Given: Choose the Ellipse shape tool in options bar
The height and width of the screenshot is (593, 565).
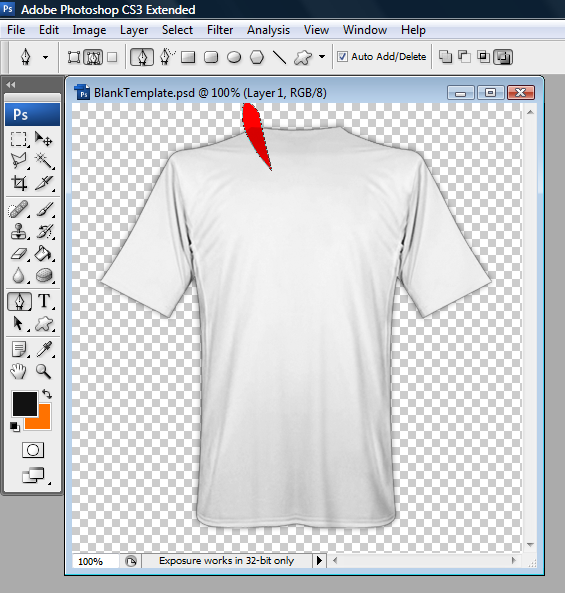Looking at the screenshot, I should (x=234, y=57).
